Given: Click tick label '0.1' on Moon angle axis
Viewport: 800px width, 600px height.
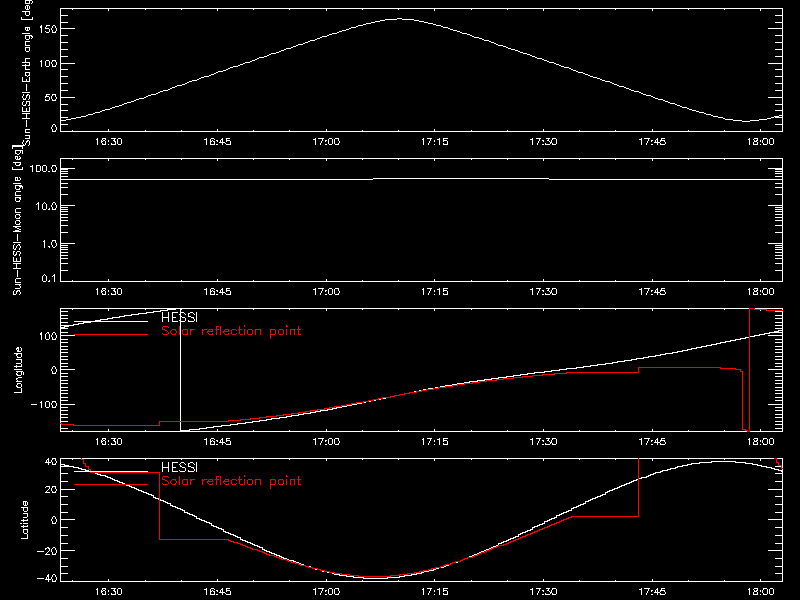Looking at the screenshot, I should pos(49,279).
